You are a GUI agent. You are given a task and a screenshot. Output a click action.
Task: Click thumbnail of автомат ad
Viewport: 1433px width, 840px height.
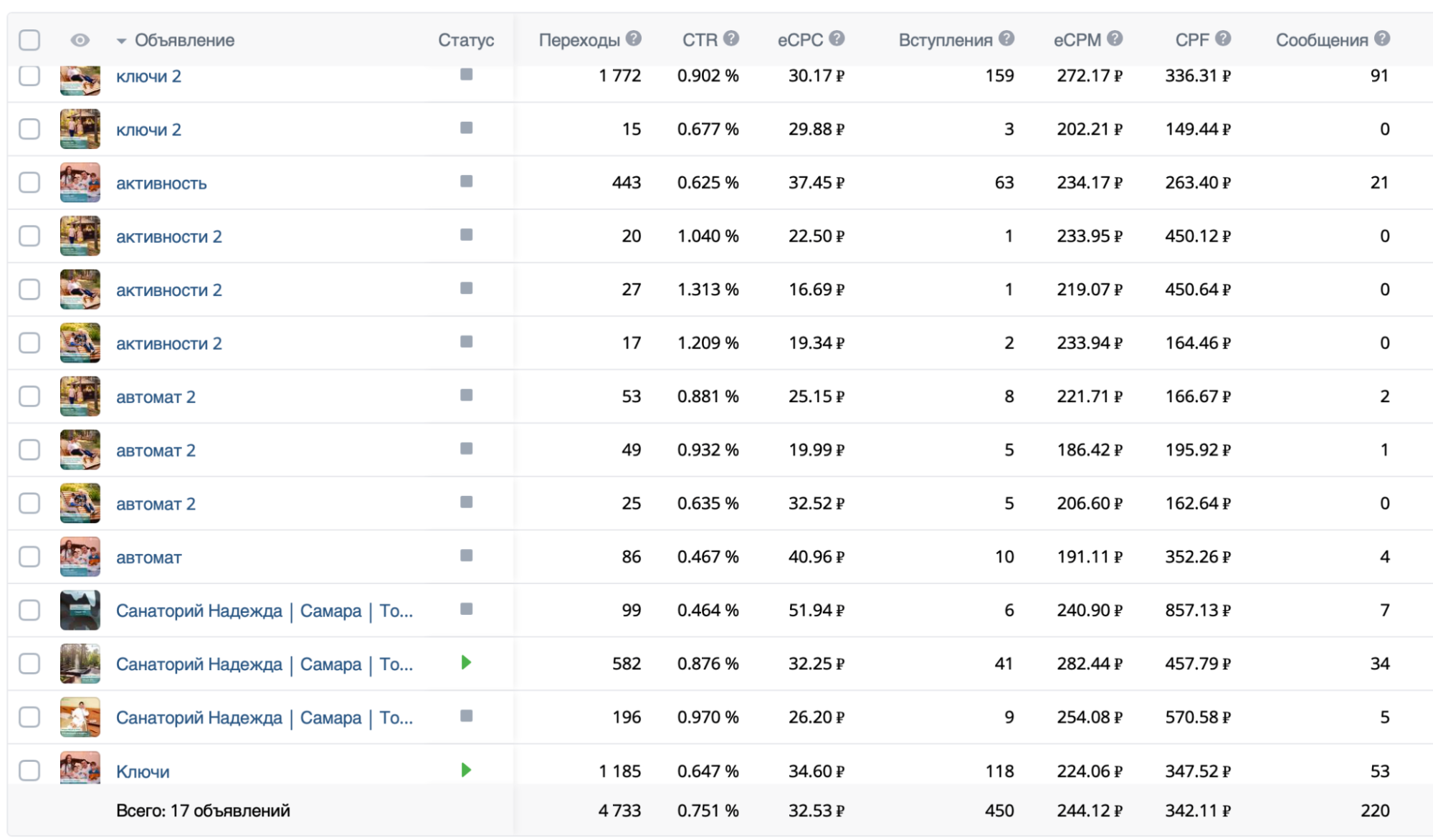[80, 557]
